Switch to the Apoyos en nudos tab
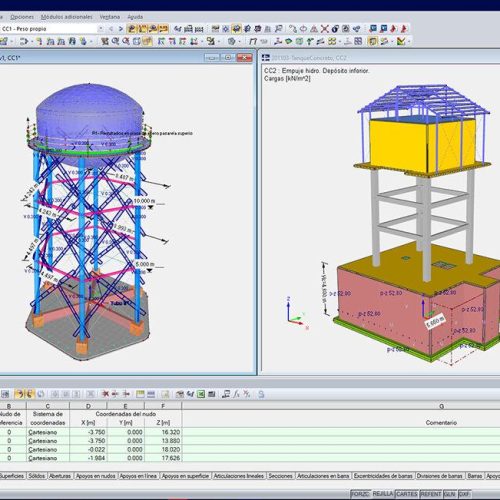Viewport: 500px width, 500px height. point(96,476)
